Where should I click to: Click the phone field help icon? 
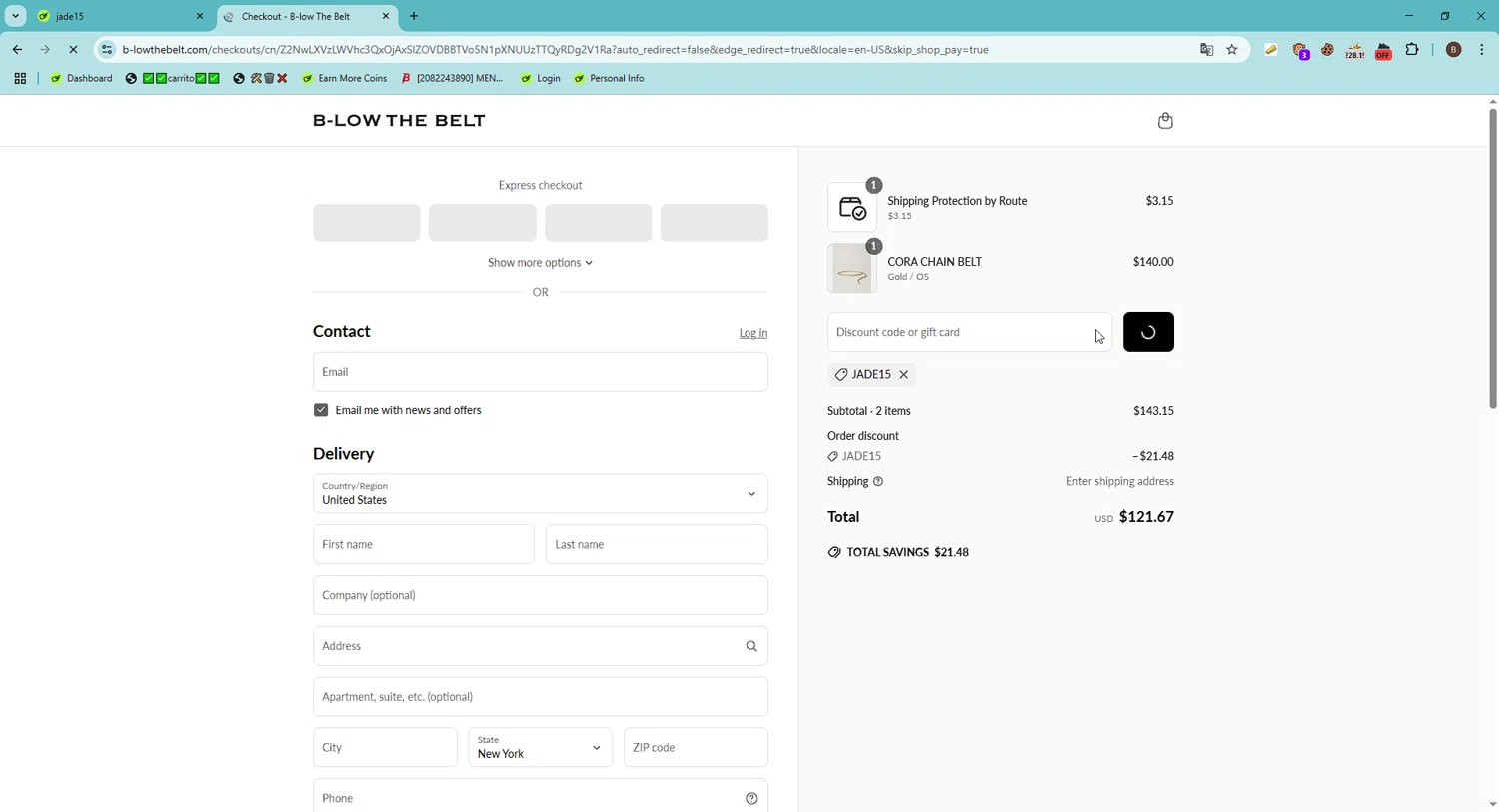point(751,798)
